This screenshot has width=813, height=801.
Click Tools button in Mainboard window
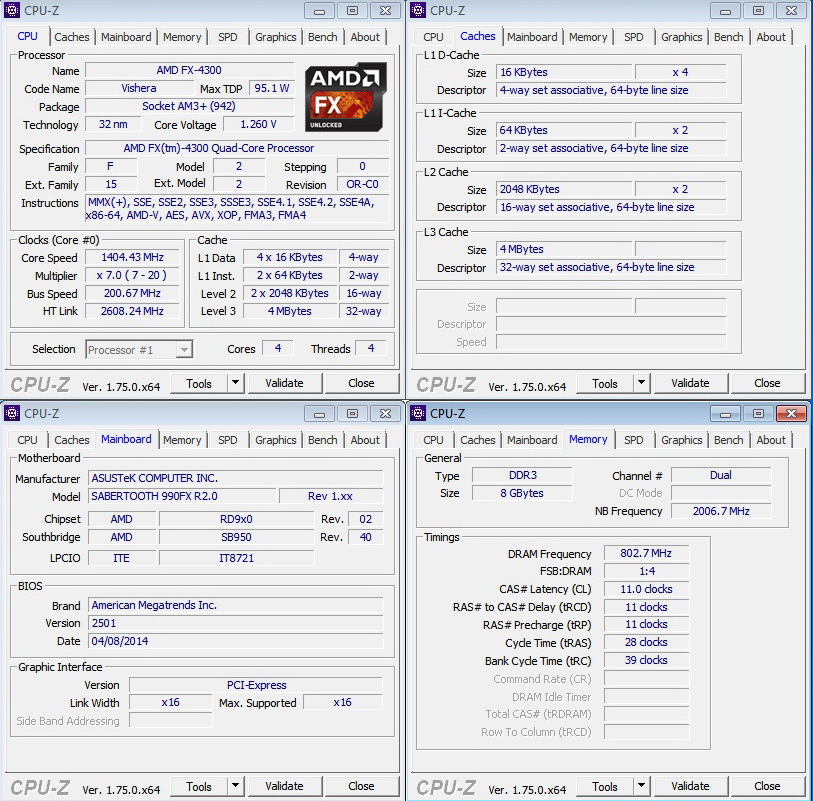(199, 786)
